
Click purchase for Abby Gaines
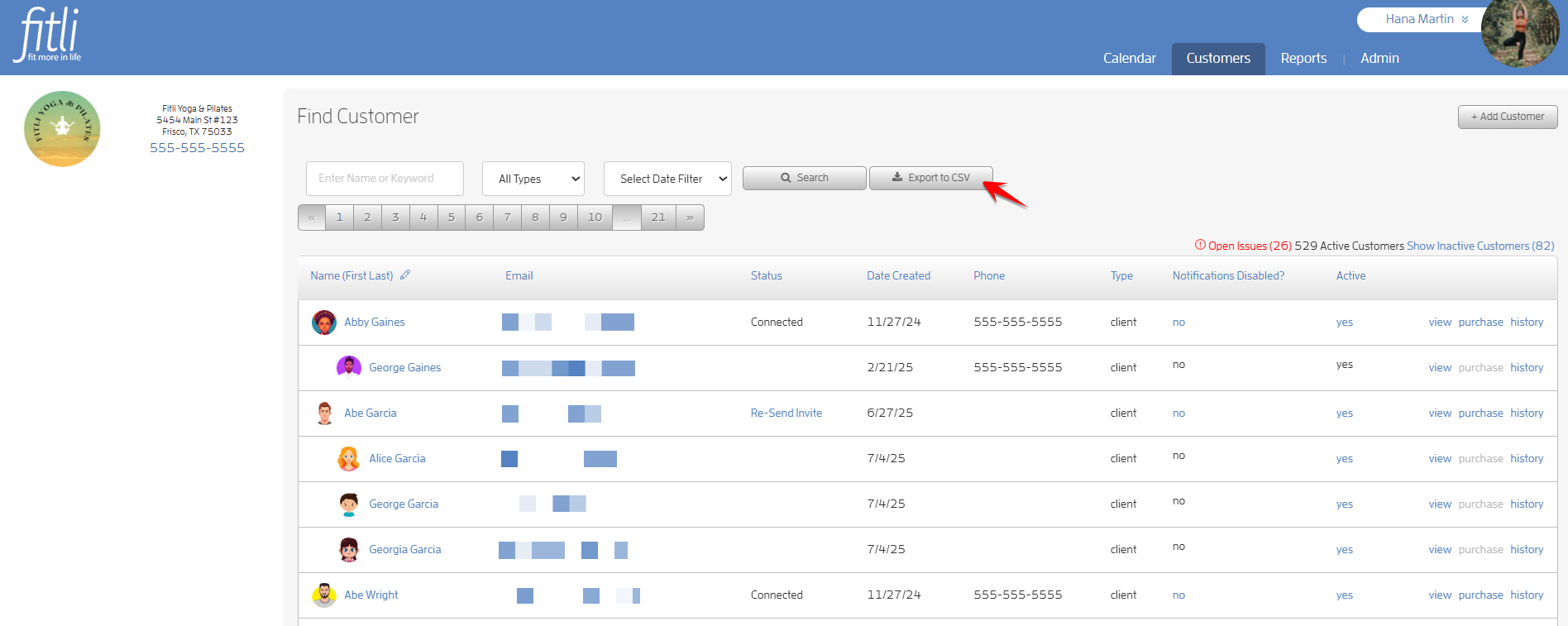(x=1480, y=323)
